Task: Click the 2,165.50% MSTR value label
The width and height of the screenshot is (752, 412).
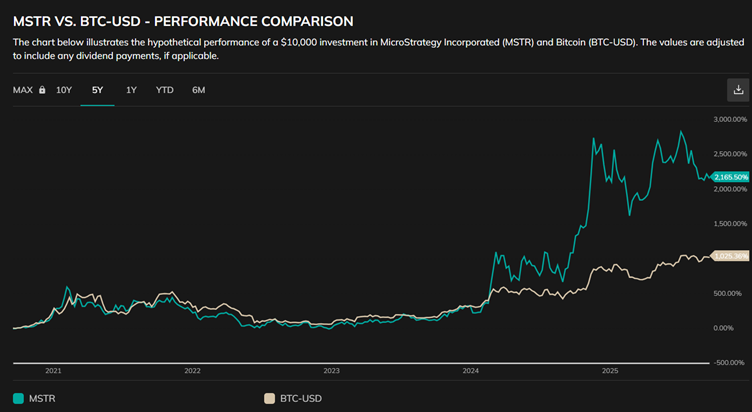Action: click(x=730, y=177)
